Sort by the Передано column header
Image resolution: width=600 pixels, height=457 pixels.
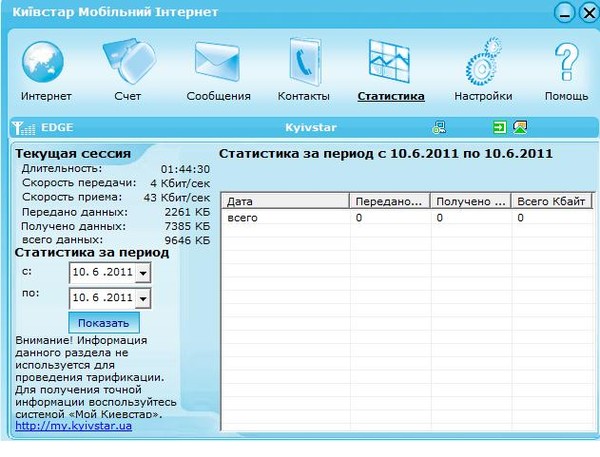[x=390, y=201]
